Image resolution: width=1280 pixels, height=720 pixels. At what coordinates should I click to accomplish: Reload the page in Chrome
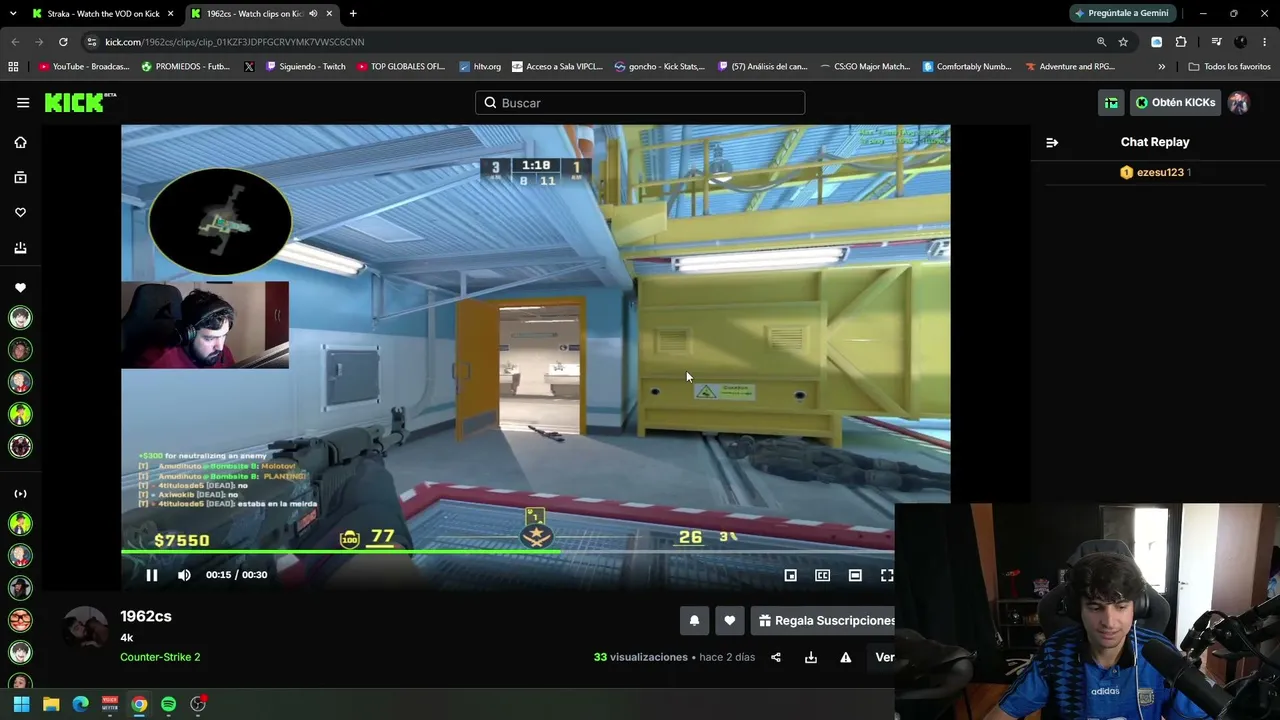coord(63,42)
